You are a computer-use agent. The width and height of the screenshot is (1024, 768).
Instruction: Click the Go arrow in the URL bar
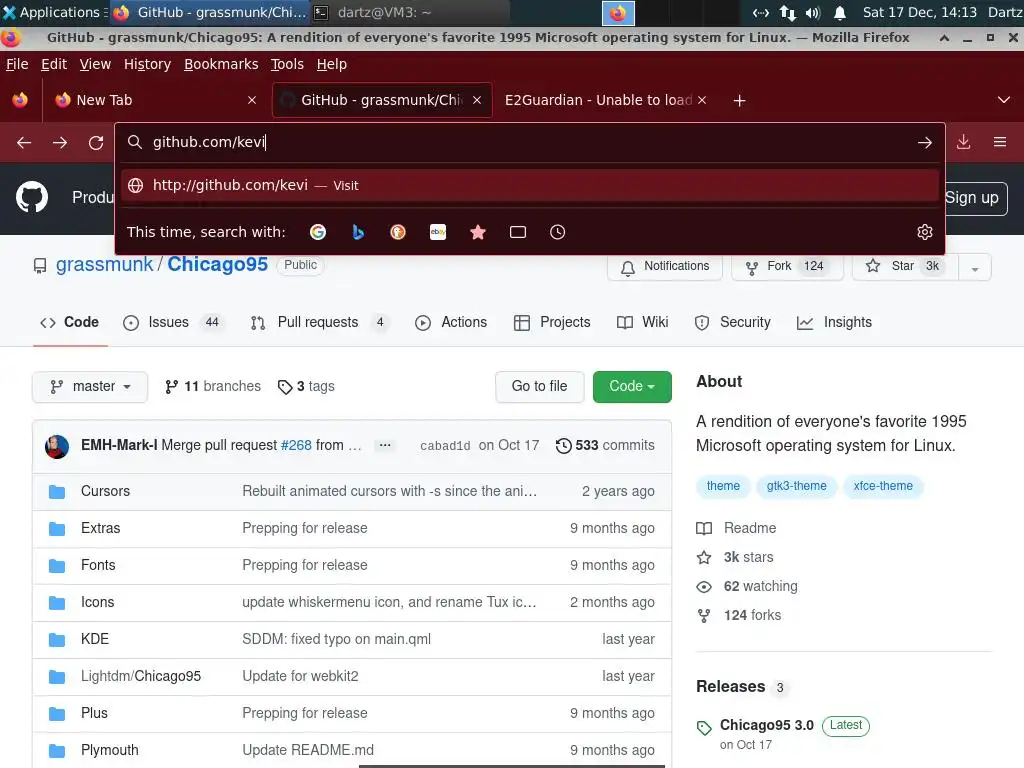924,142
